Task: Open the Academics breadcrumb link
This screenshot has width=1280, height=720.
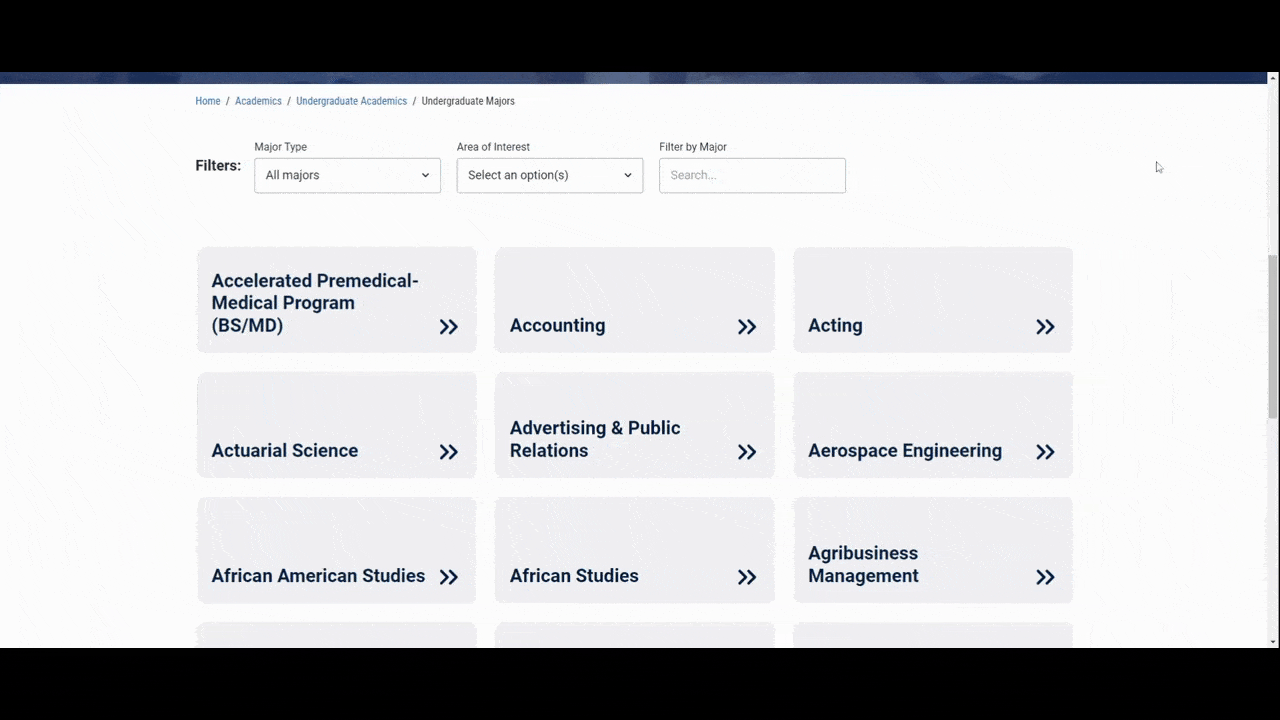Action: point(258,101)
